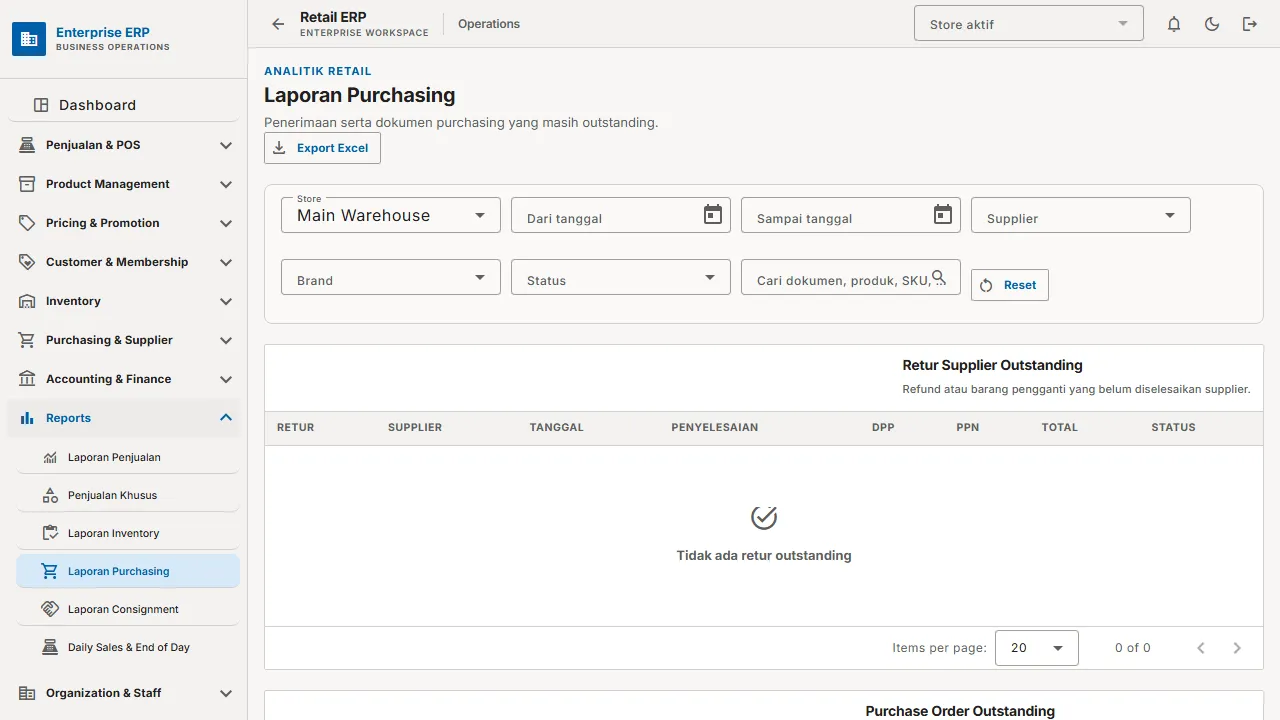1280x720 pixels.
Task: Click the Sampai tanggal date field
Action: tap(851, 215)
